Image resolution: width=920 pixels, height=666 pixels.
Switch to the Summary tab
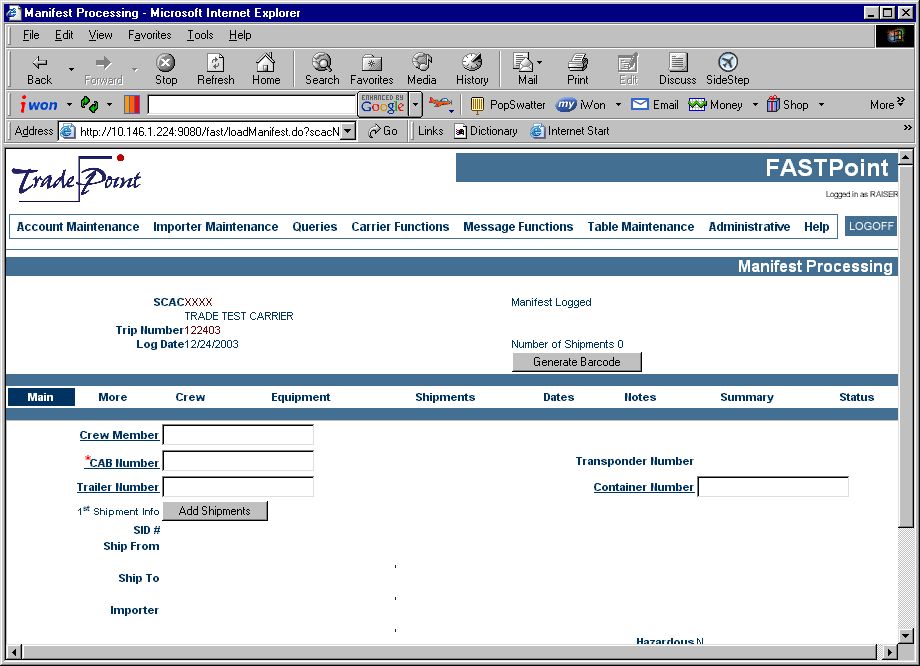746,397
